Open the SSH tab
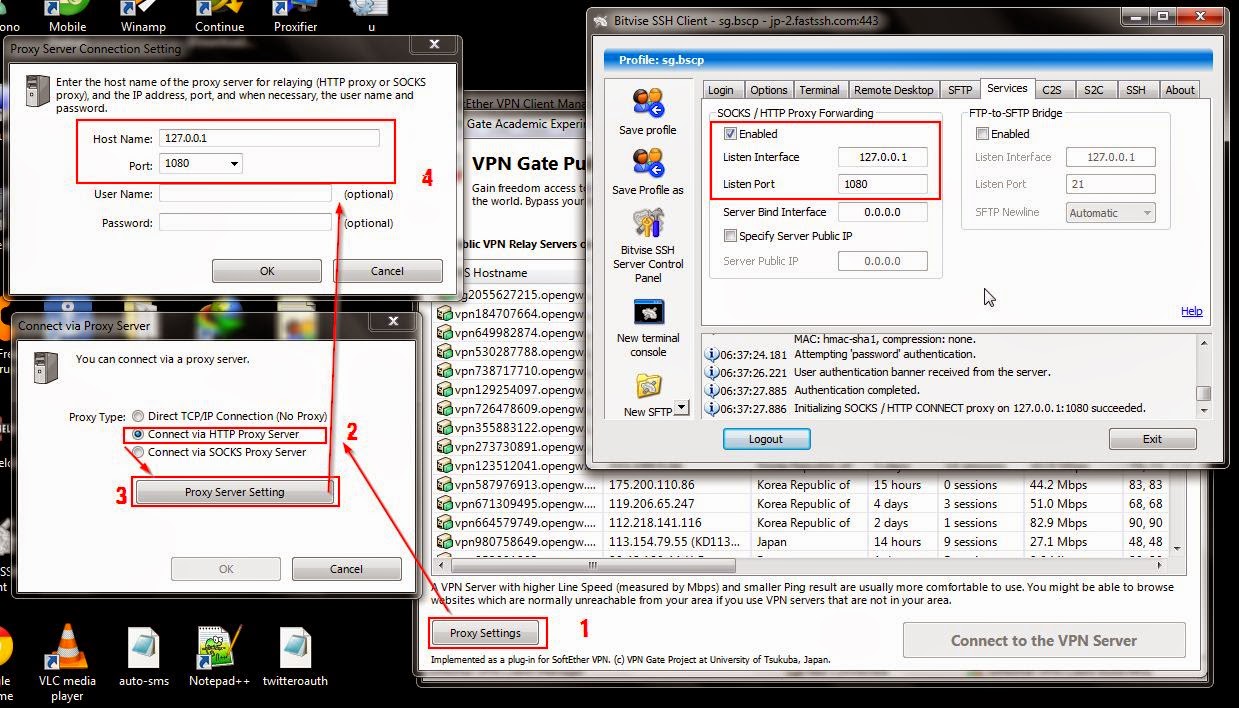Screen dimensions: 1239x708 click(x=1135, y=90)
